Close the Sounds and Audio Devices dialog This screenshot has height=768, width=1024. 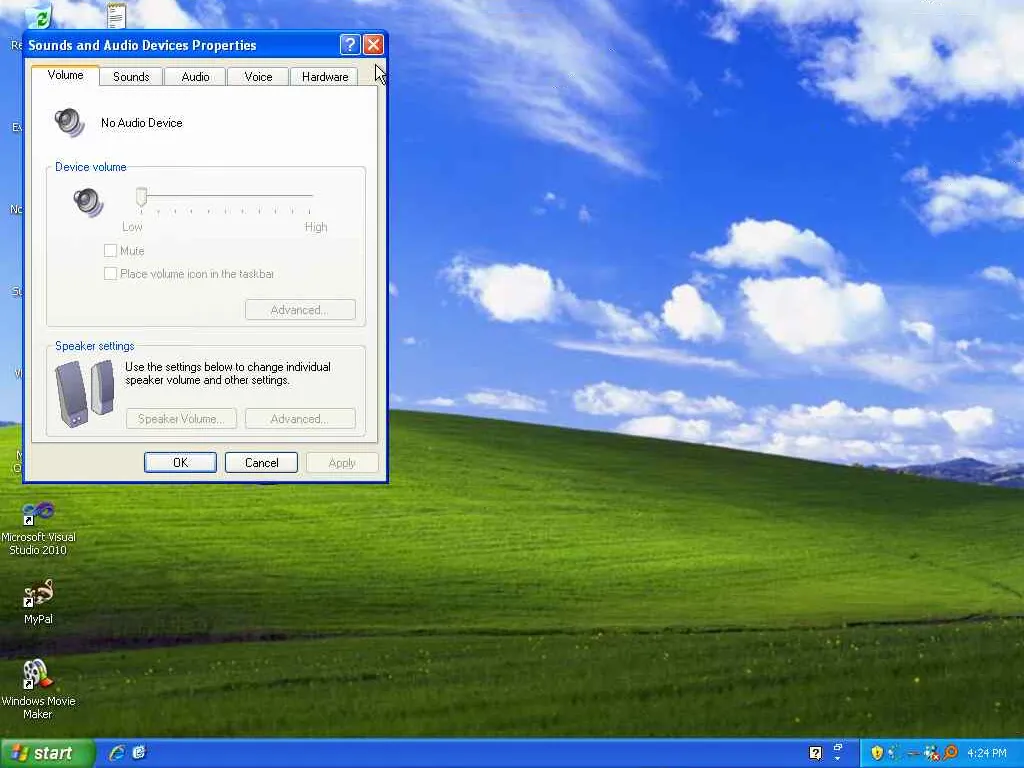(374, 44)
